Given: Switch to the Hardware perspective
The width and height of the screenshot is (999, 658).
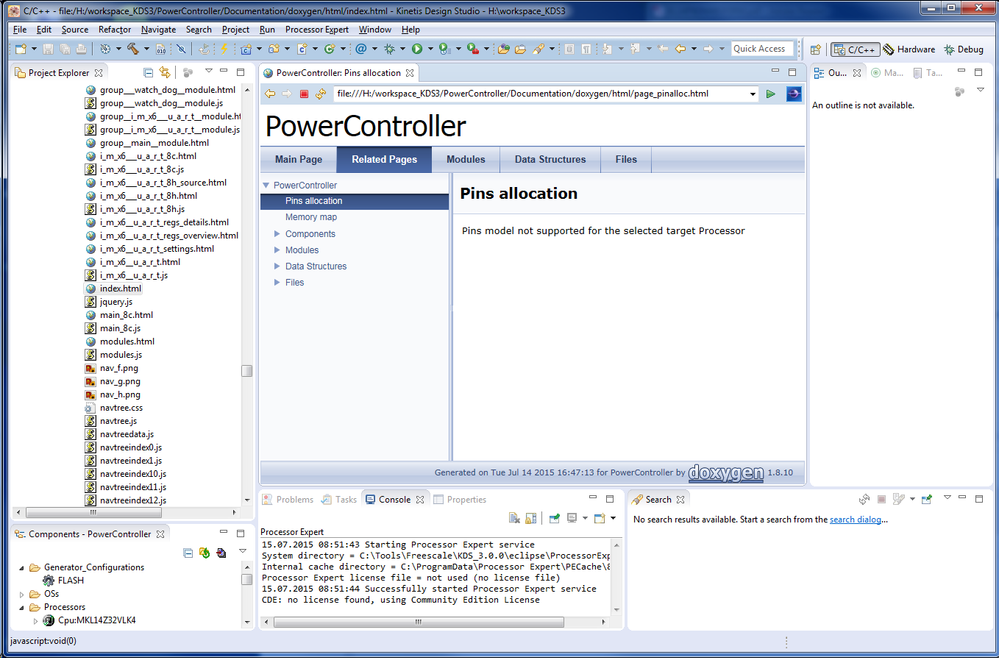Looking at the screenshot, I should (909, 50).
